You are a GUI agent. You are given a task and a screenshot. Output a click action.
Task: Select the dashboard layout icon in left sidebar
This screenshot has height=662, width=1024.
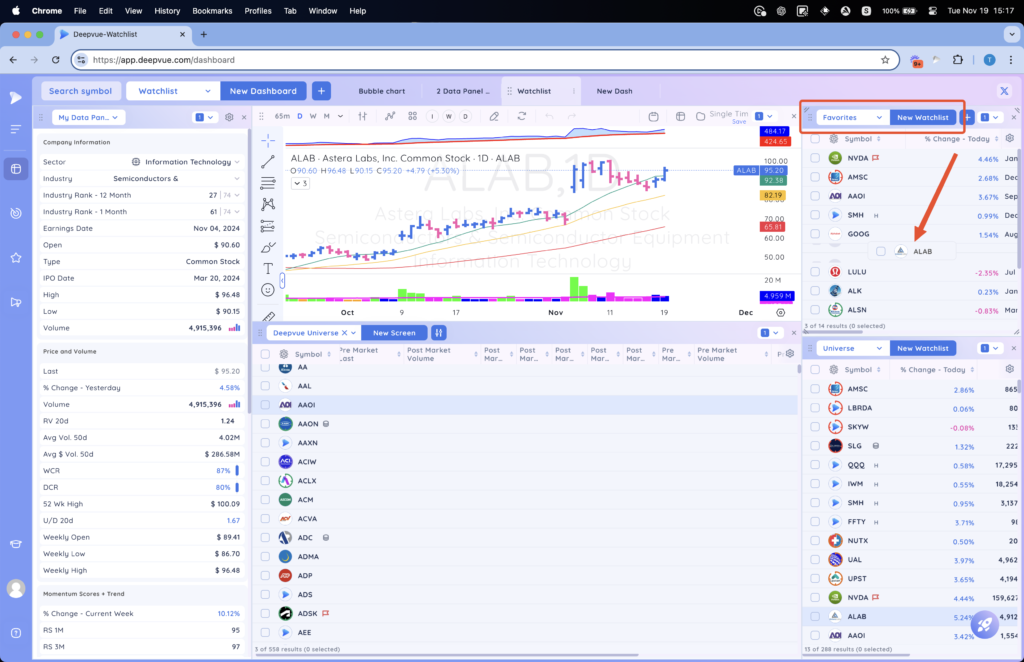(16, 169)
